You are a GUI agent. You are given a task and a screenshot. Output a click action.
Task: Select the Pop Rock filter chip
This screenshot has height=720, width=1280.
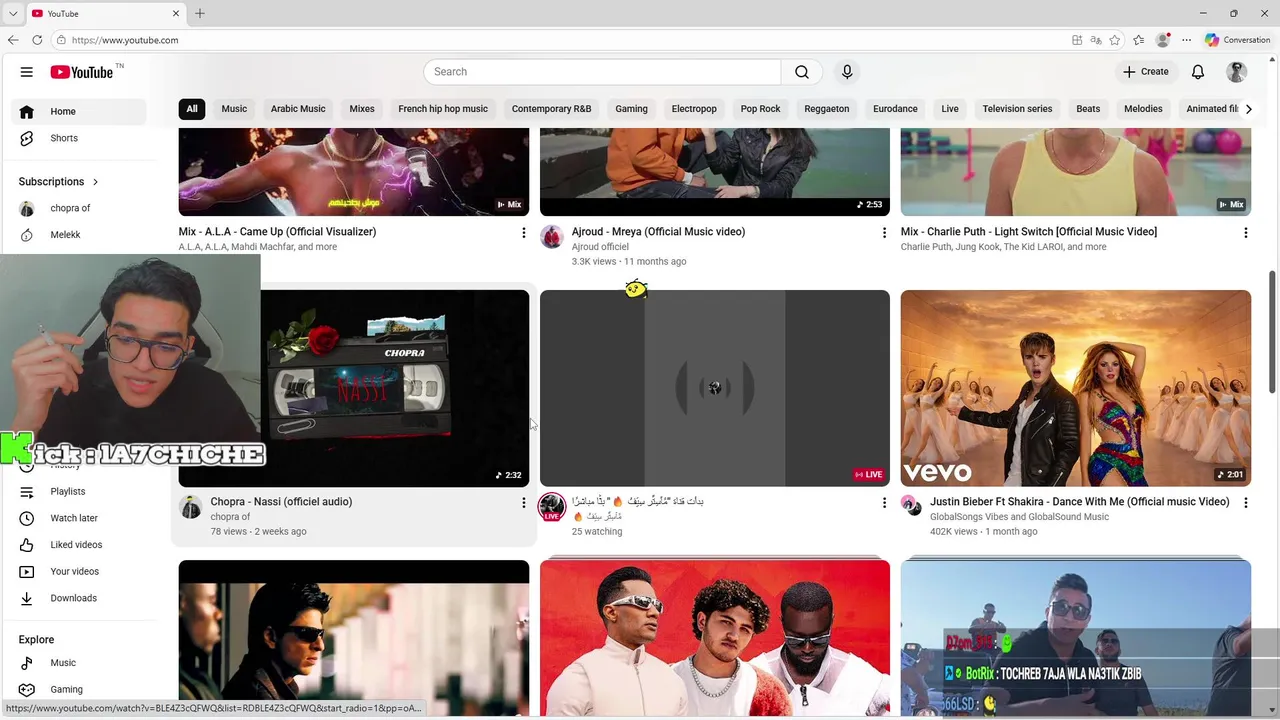tap(761, 109)
